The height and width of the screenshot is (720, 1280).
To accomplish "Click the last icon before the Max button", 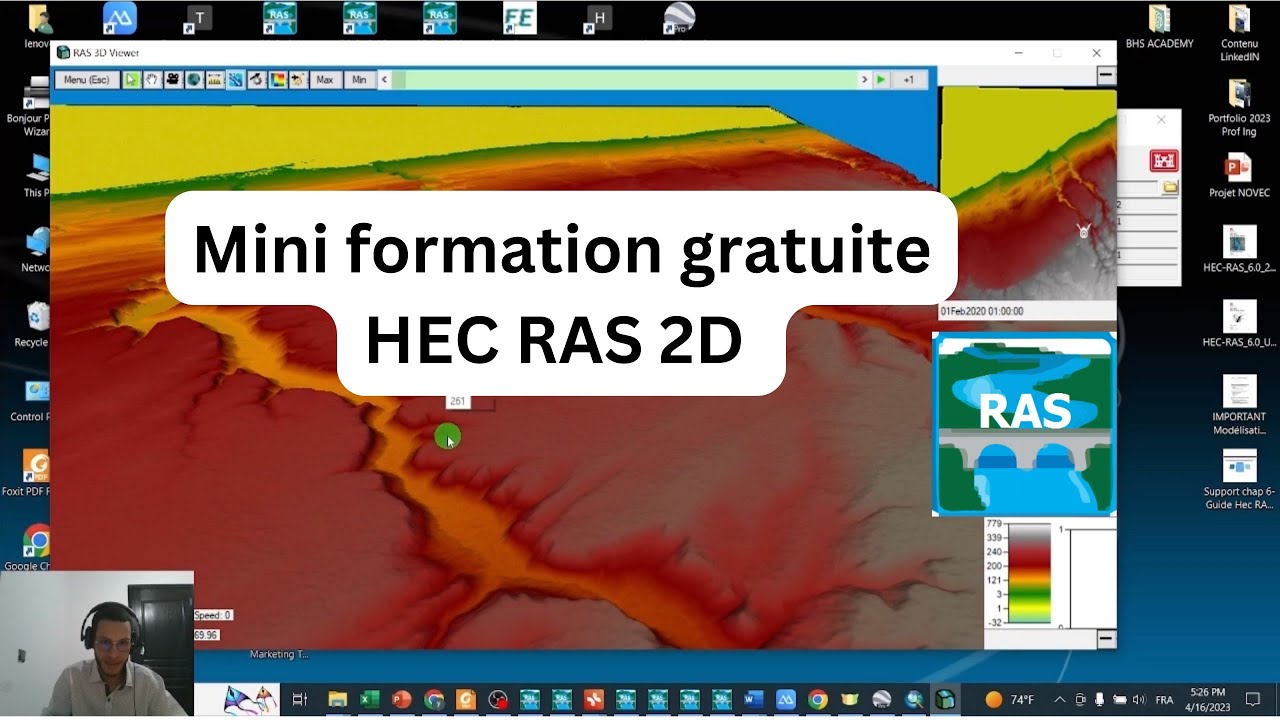I will click(x=298, y=79).
